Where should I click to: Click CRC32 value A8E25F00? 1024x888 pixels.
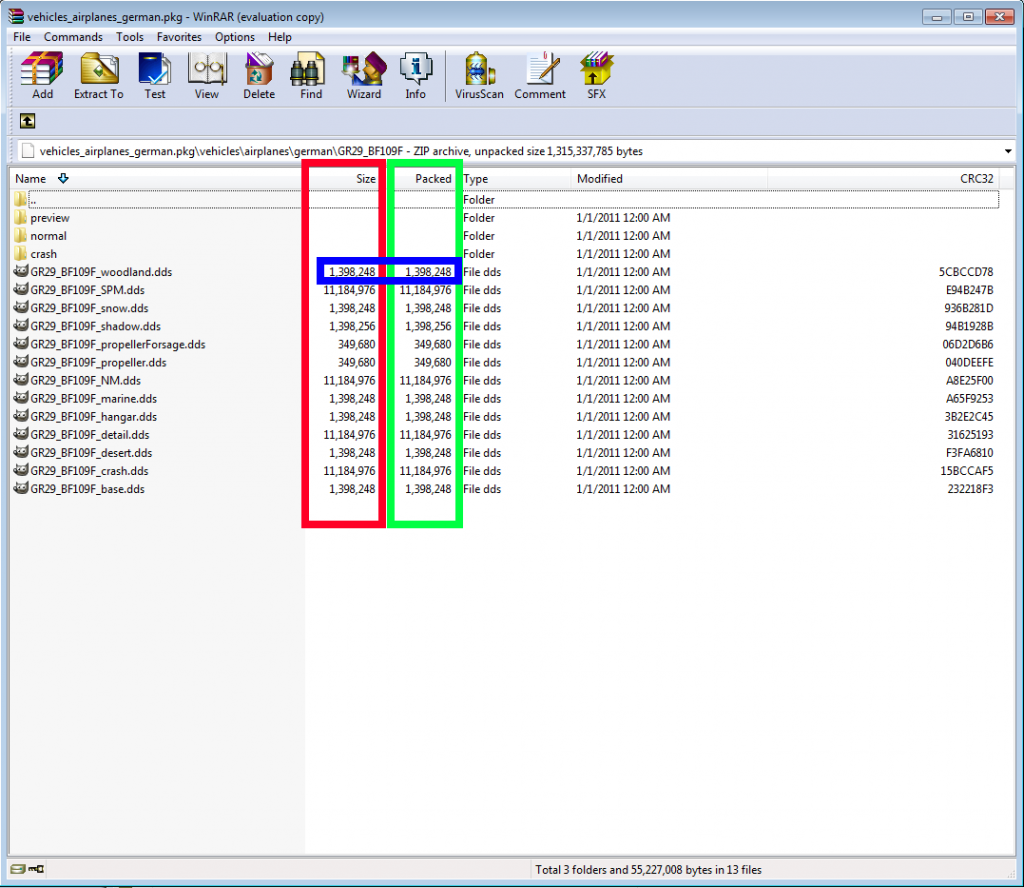pos(969,381)
